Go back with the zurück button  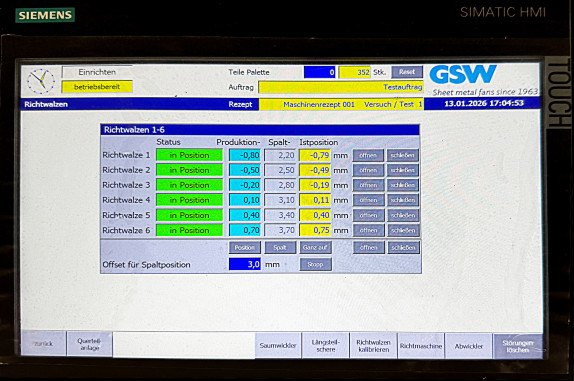(44, 344)
